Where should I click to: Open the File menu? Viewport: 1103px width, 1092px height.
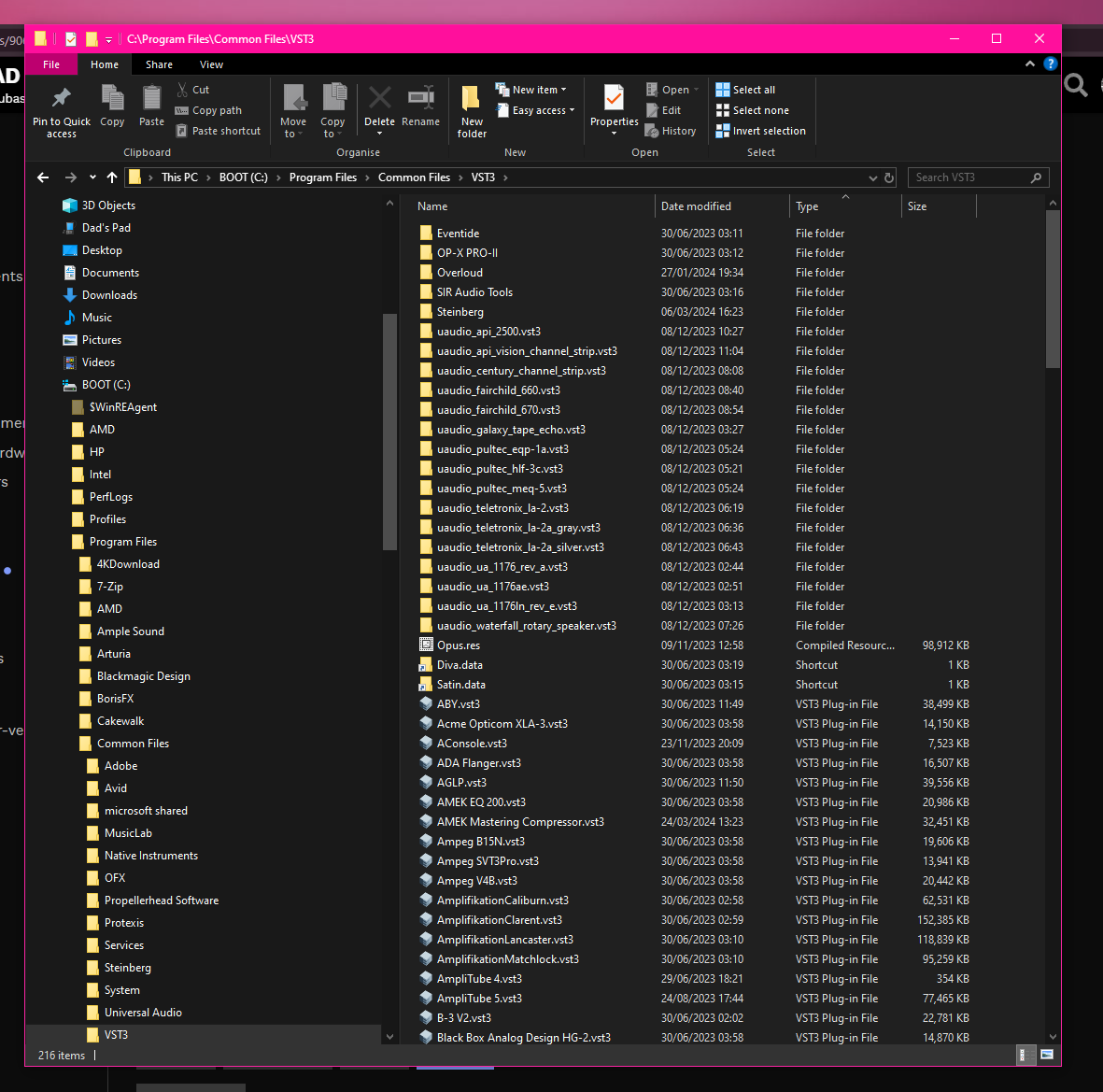point(51,64)
